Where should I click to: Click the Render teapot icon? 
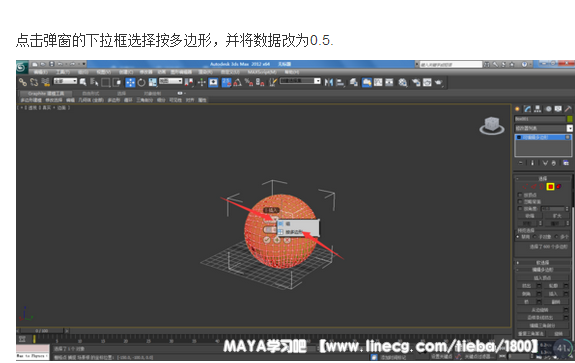point(439,82)
